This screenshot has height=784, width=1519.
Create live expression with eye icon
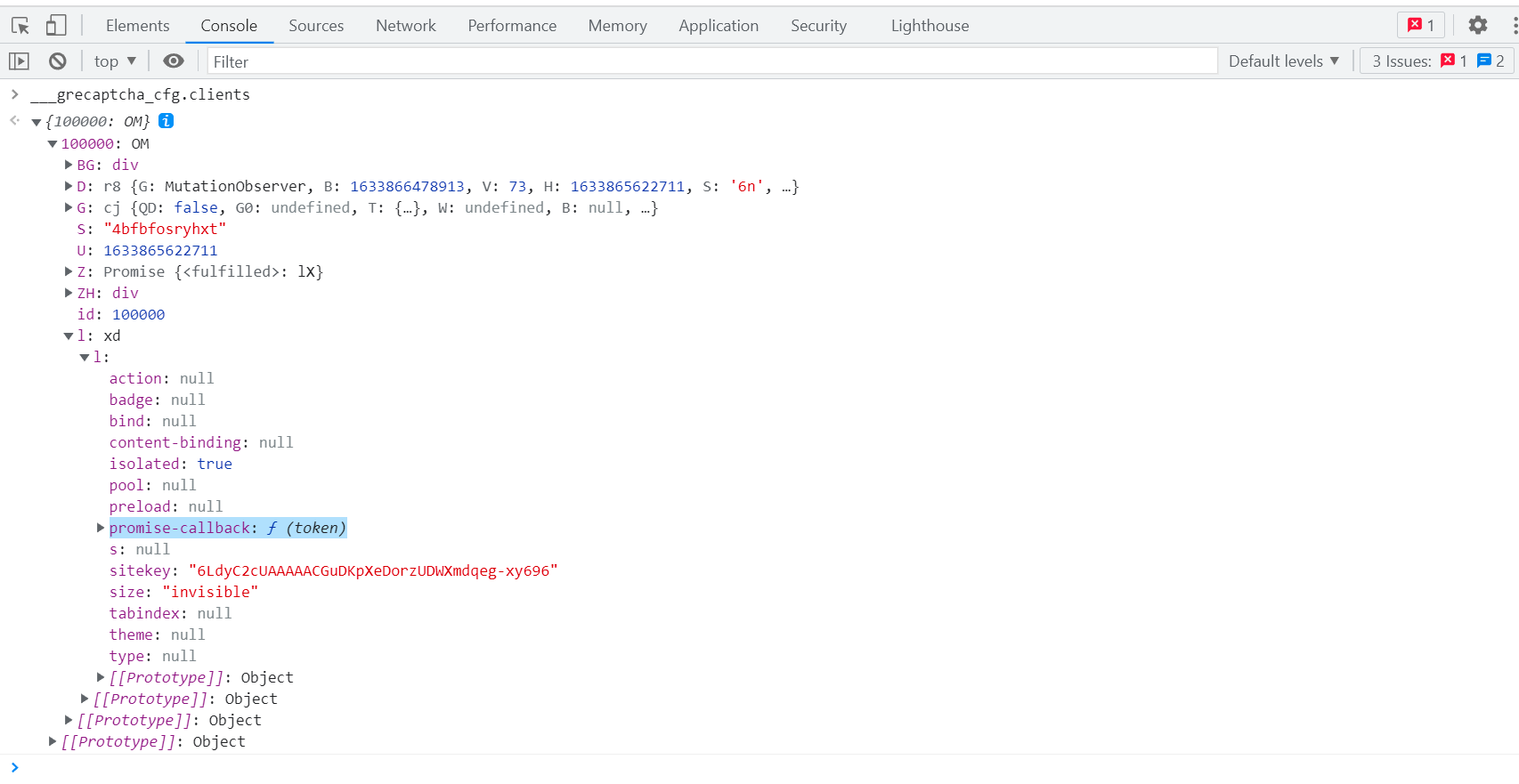pyautogui.click(x=174, y=61)
